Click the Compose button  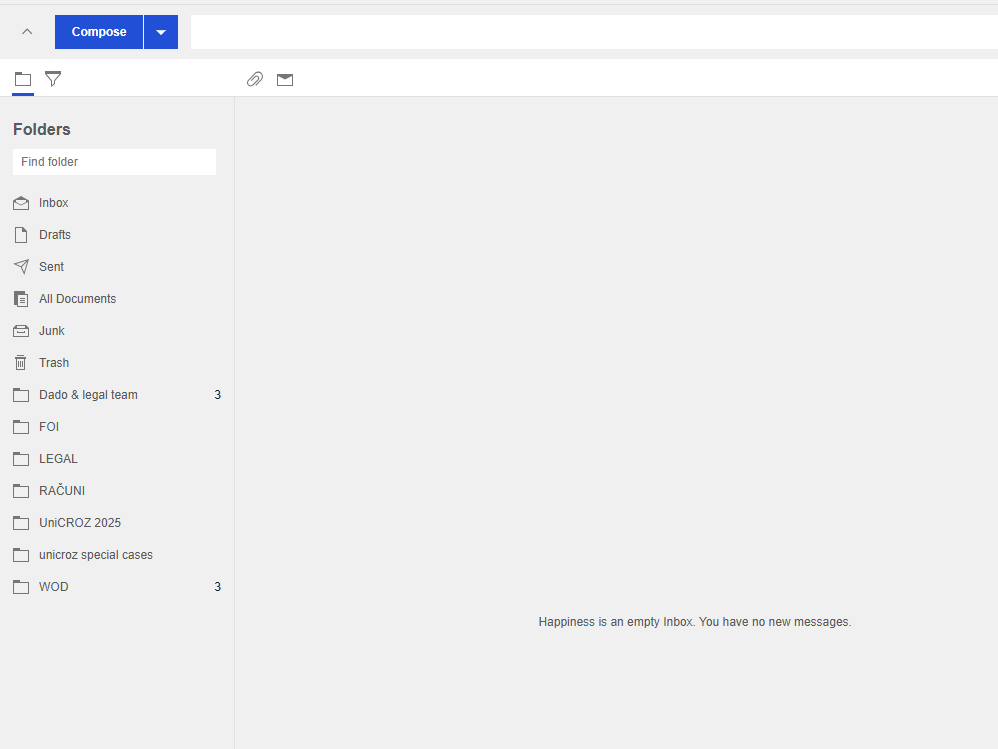(99, 32)
